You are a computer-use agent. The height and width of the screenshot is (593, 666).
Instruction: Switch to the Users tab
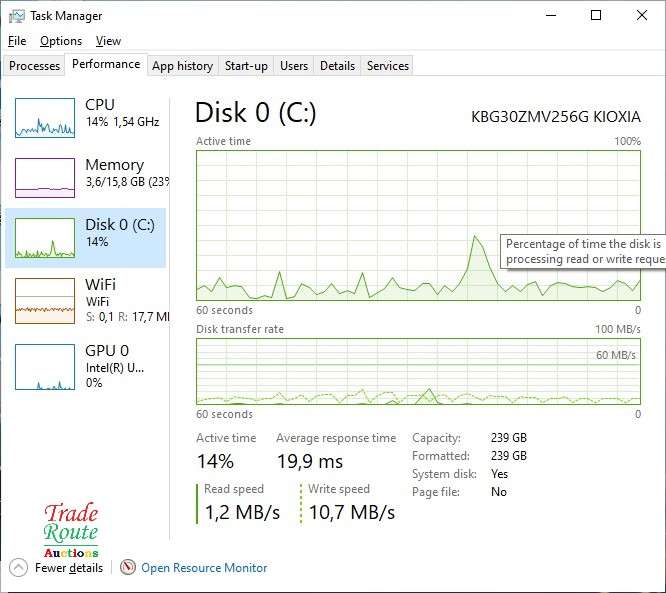pos(294,66)
